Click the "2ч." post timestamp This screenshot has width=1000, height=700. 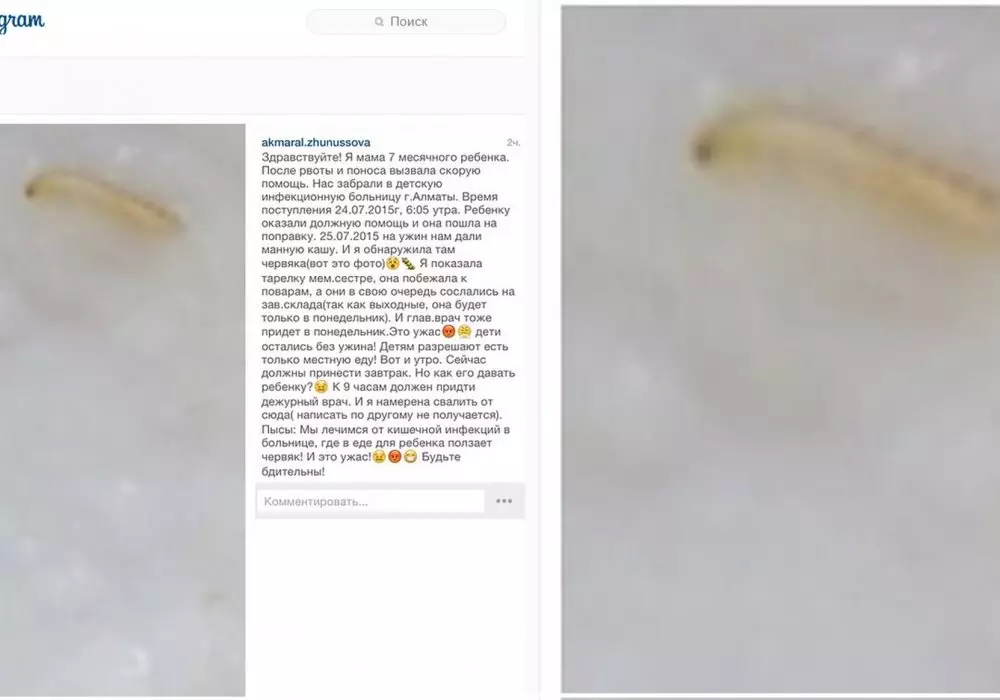tap(513, 143)
